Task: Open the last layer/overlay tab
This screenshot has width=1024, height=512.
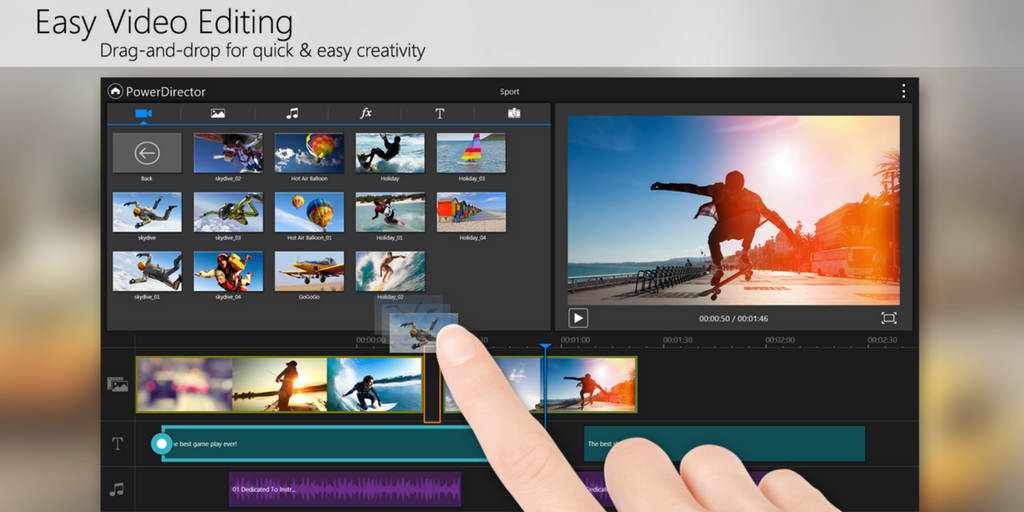Action: (514, 114)
